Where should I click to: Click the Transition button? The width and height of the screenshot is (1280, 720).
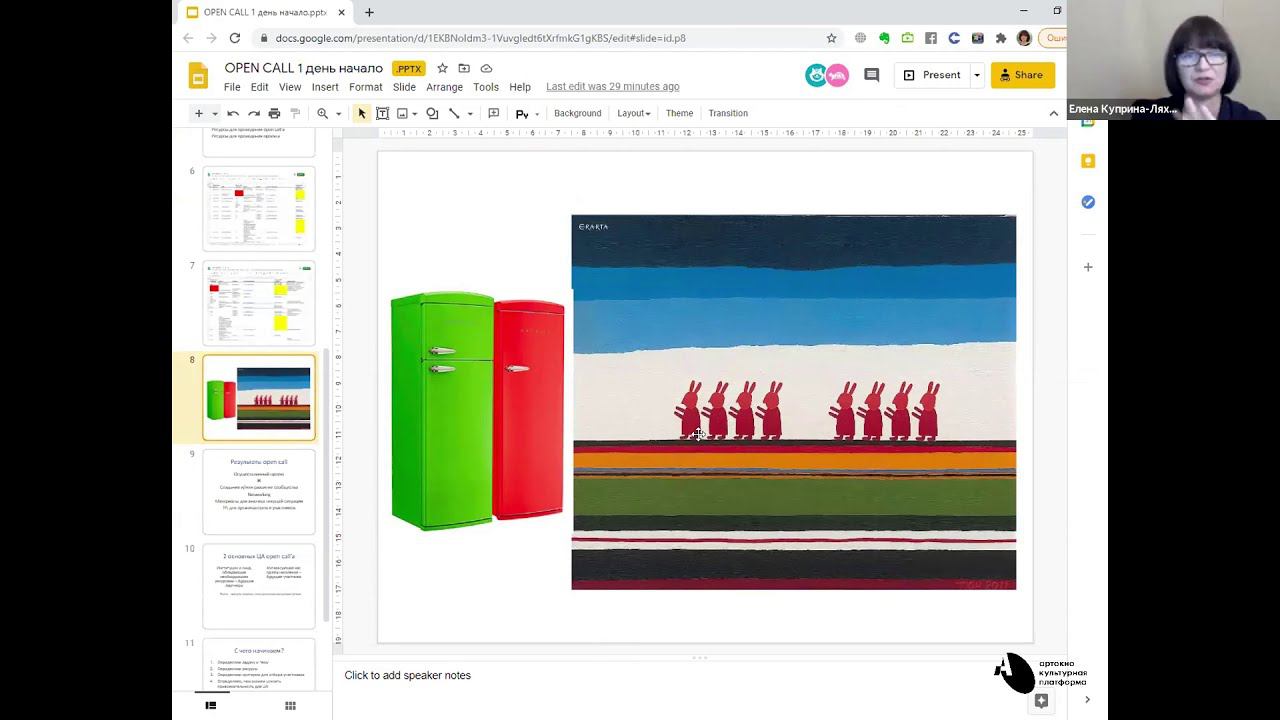tap(728, 114)
